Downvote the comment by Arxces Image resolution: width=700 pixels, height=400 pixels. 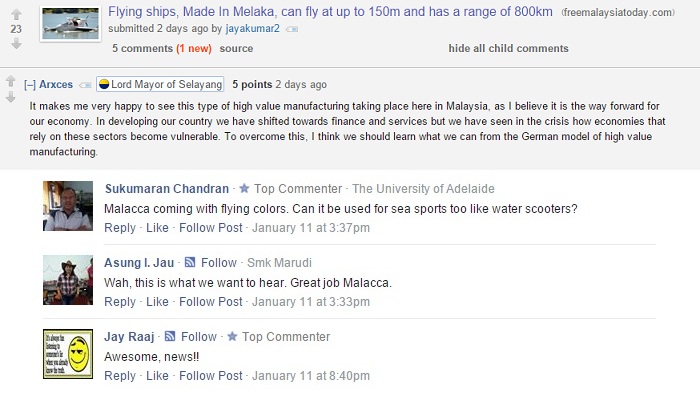[10, 97]
